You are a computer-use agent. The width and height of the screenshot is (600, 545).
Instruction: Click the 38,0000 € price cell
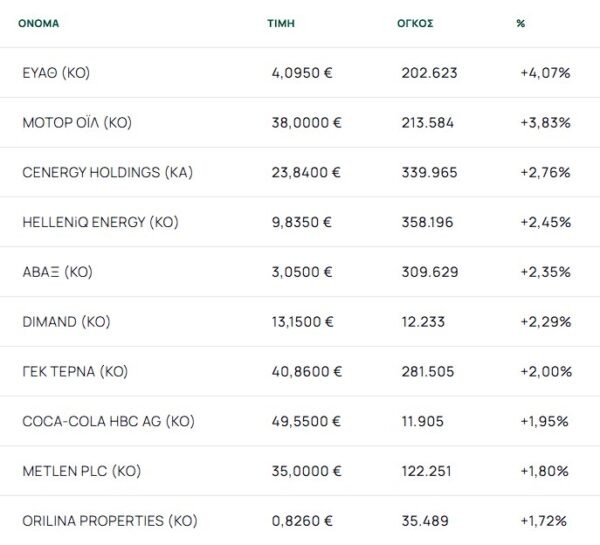pyautogui.click(x=307, y=123)
